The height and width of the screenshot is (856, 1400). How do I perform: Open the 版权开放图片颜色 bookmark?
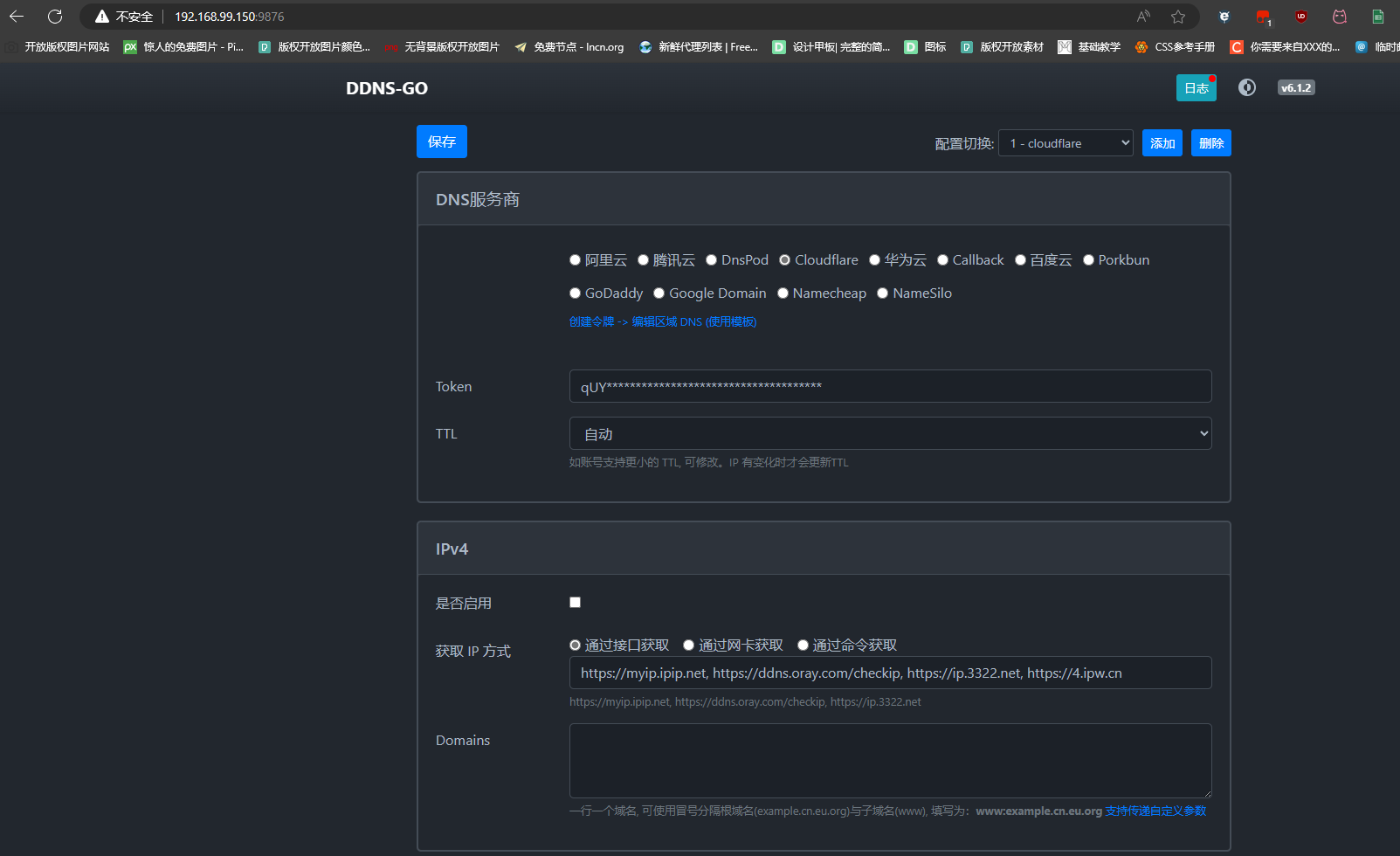314,47
